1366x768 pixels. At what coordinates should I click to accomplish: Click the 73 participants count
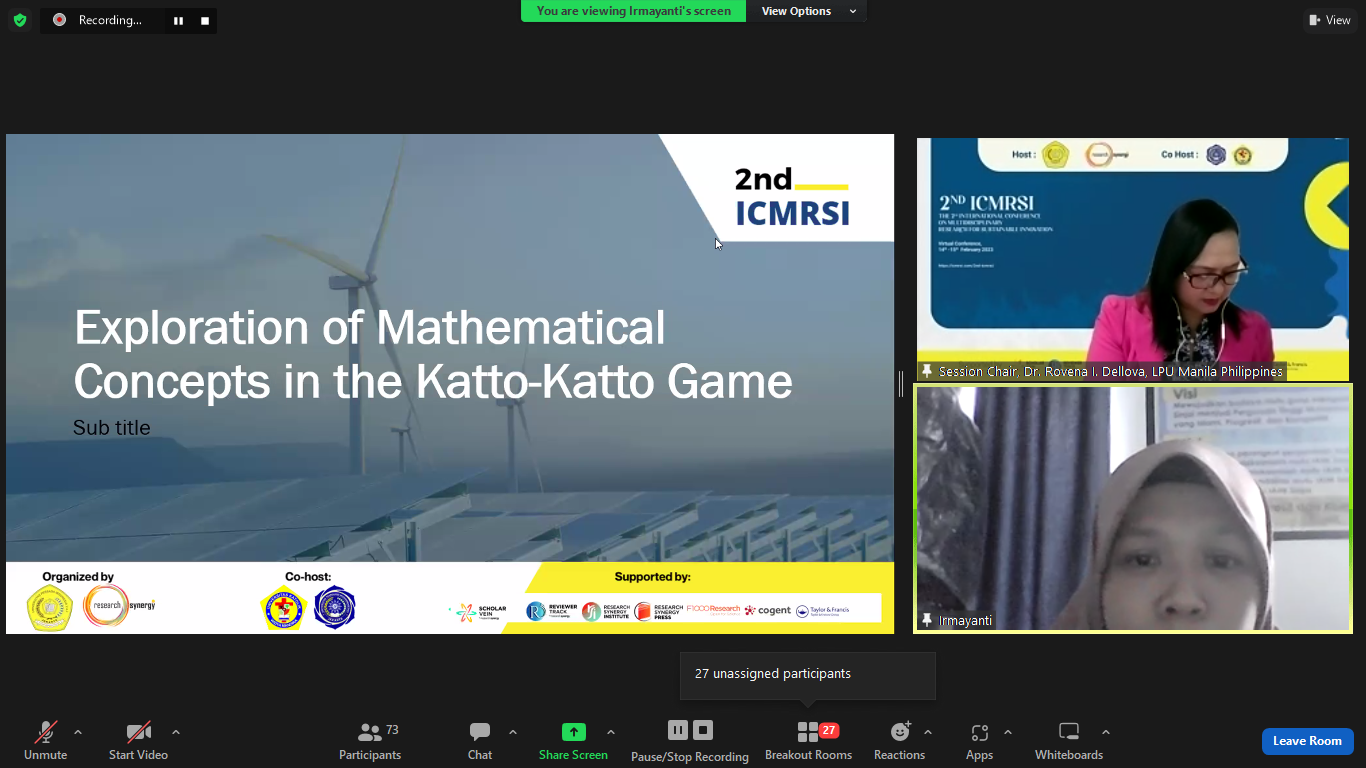tap(392, 730)
